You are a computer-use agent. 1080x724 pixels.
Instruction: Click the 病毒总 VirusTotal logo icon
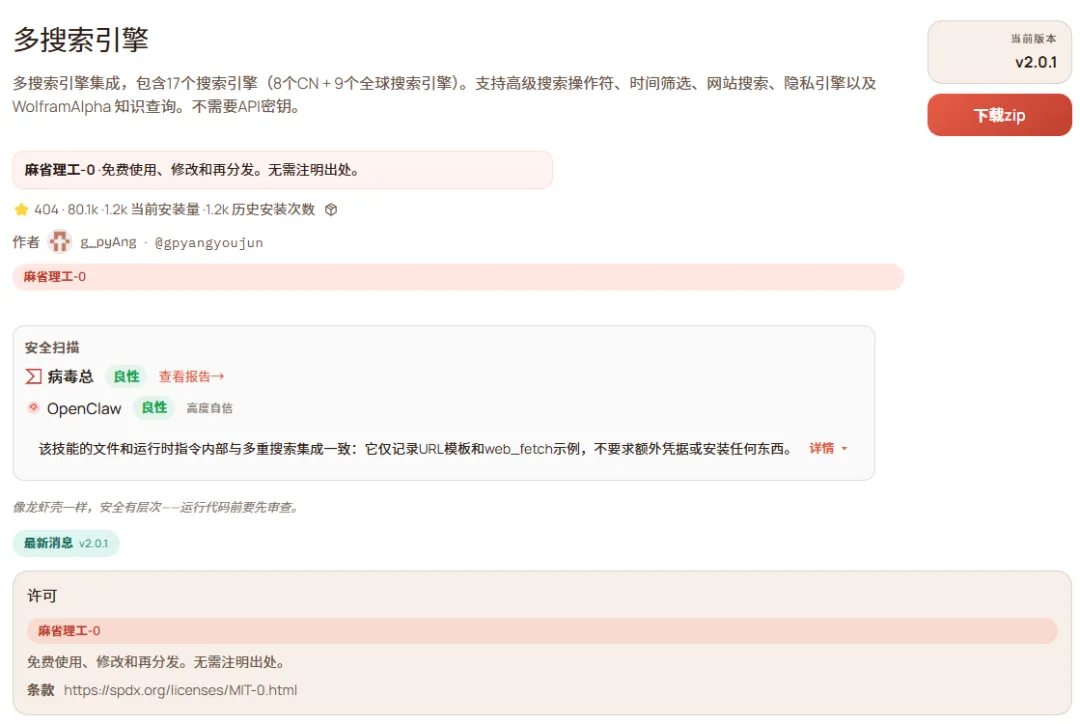pos(34,376)
